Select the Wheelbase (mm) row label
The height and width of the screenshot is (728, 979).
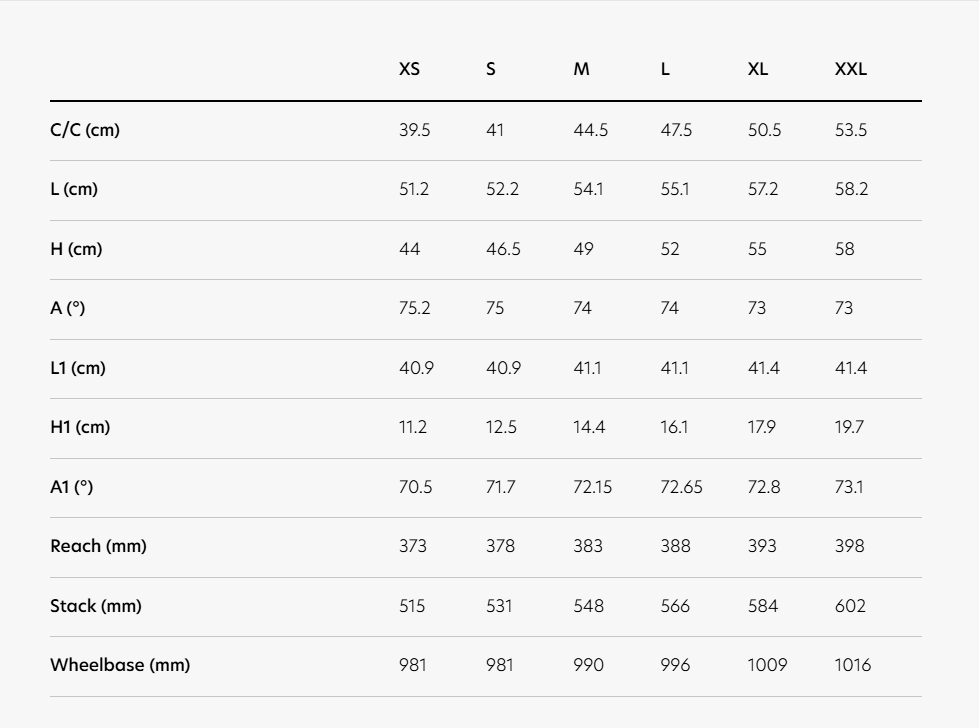pos(120,665)
